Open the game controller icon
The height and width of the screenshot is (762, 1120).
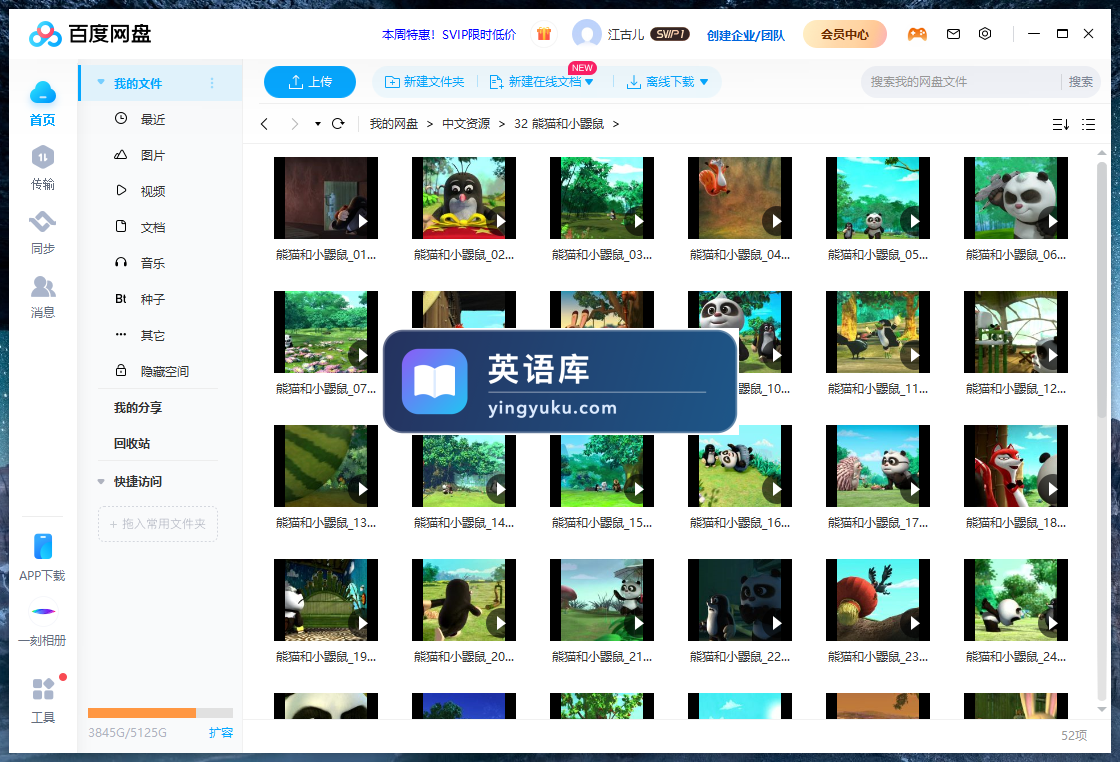click(x=917, y=34)
